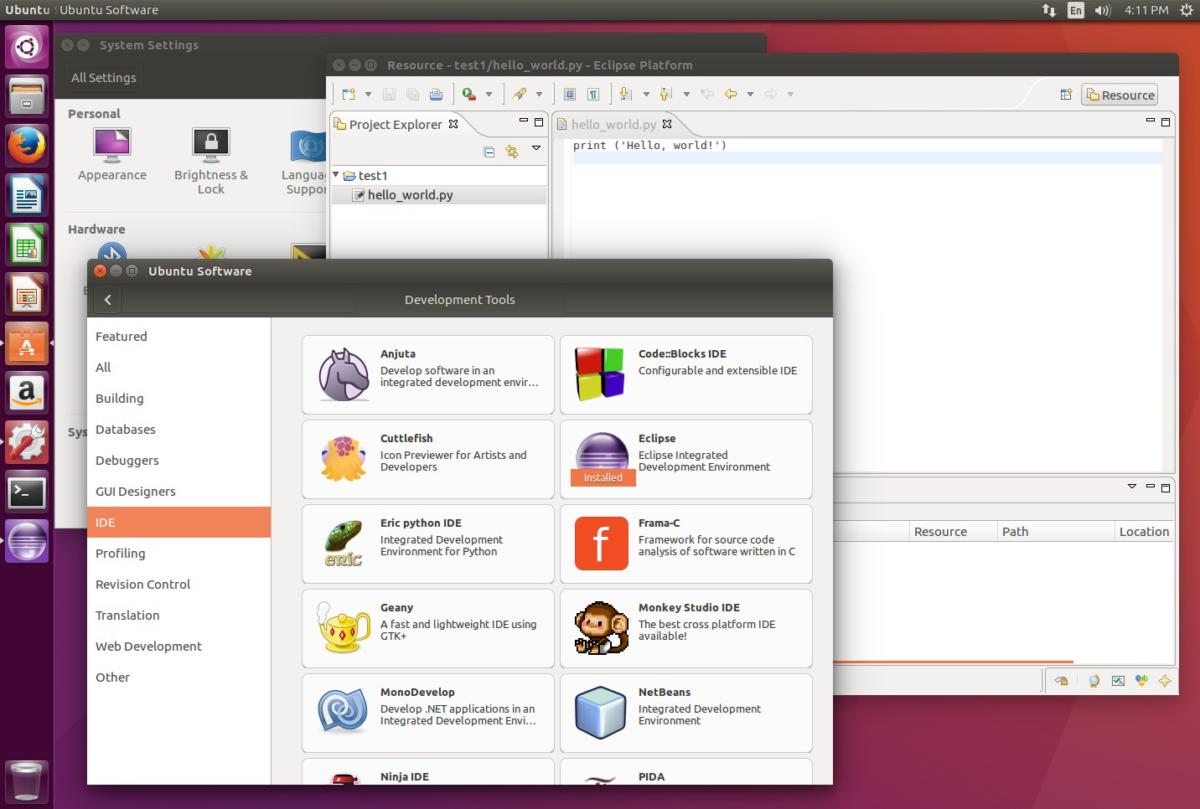1200x809 pixels.
Task: Open the Next annotation dropdown arrow in Eclipse
Action: [x=646, y=95]
